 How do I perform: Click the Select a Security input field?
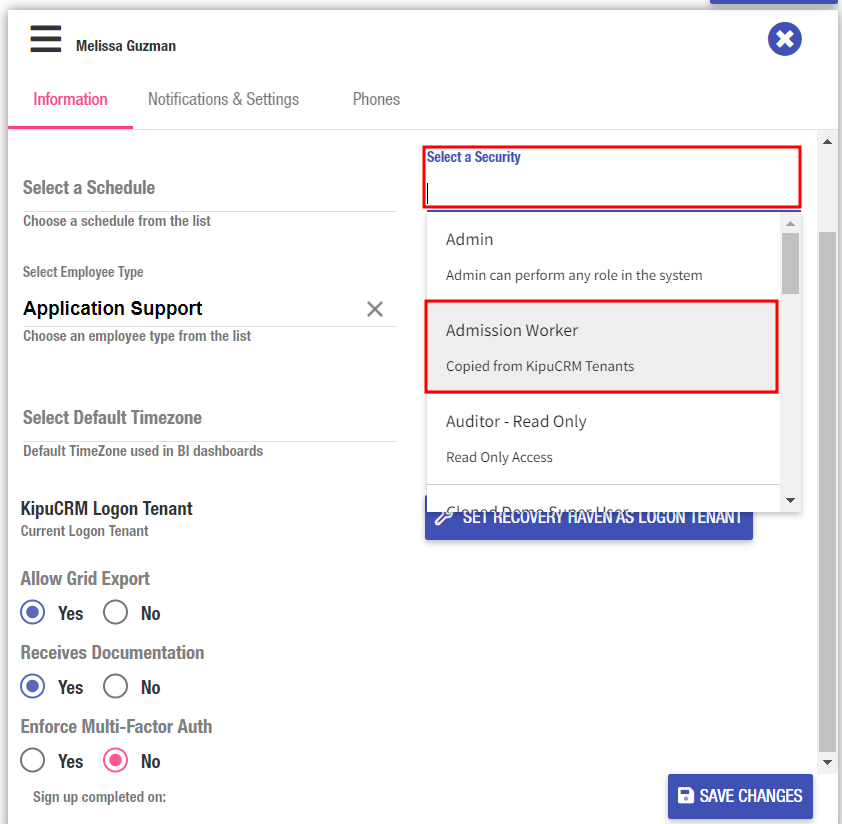611,190
